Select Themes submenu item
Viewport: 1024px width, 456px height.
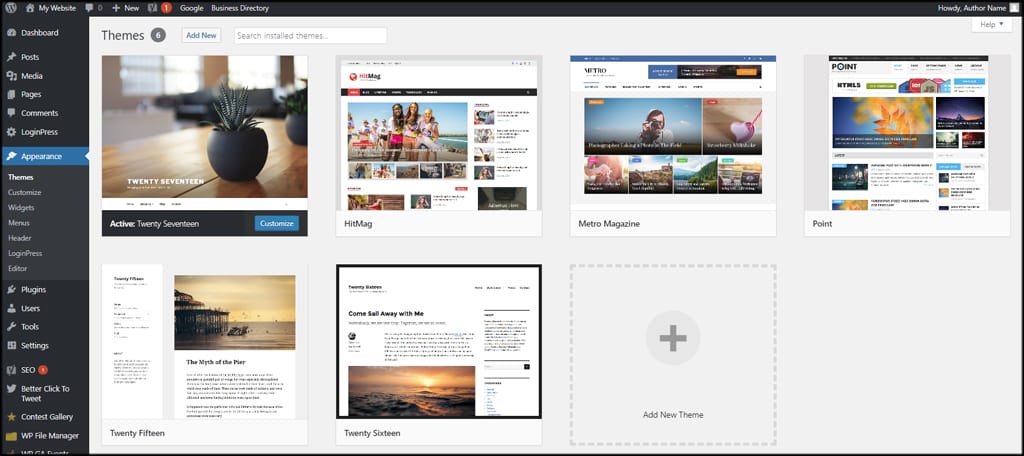(x=20, y=177)
